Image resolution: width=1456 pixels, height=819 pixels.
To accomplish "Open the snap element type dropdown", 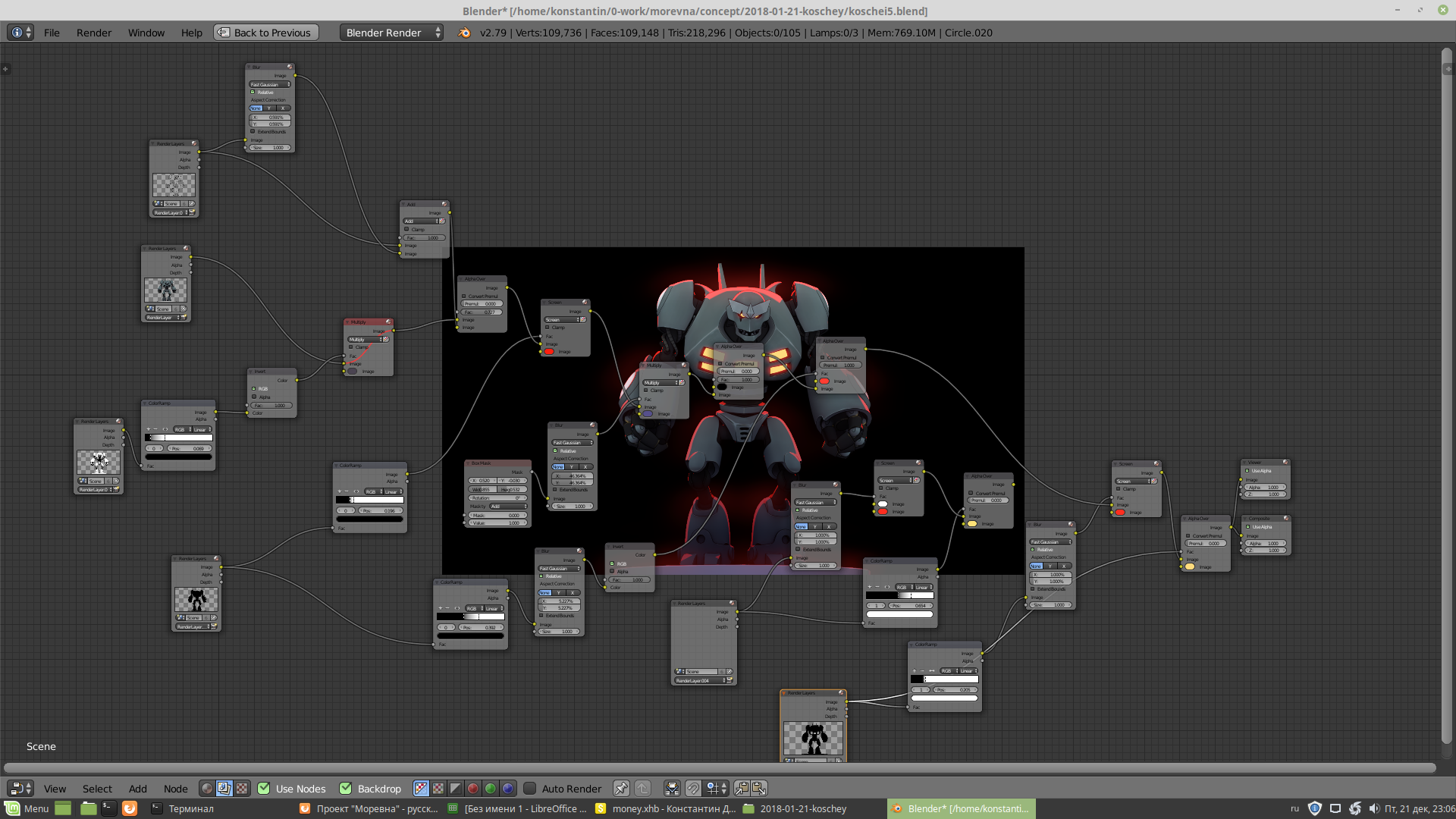I will click(x=717, y=789).
